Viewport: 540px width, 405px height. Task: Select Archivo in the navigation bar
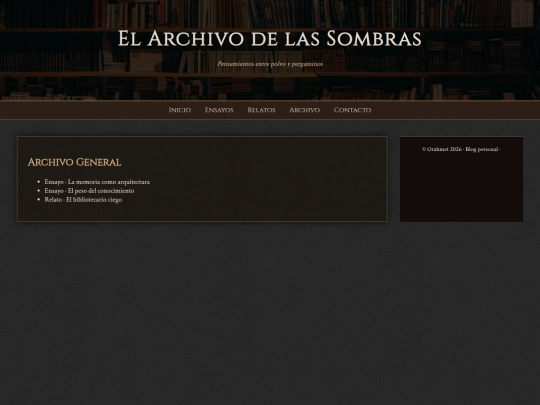click(x=304, y=110)
